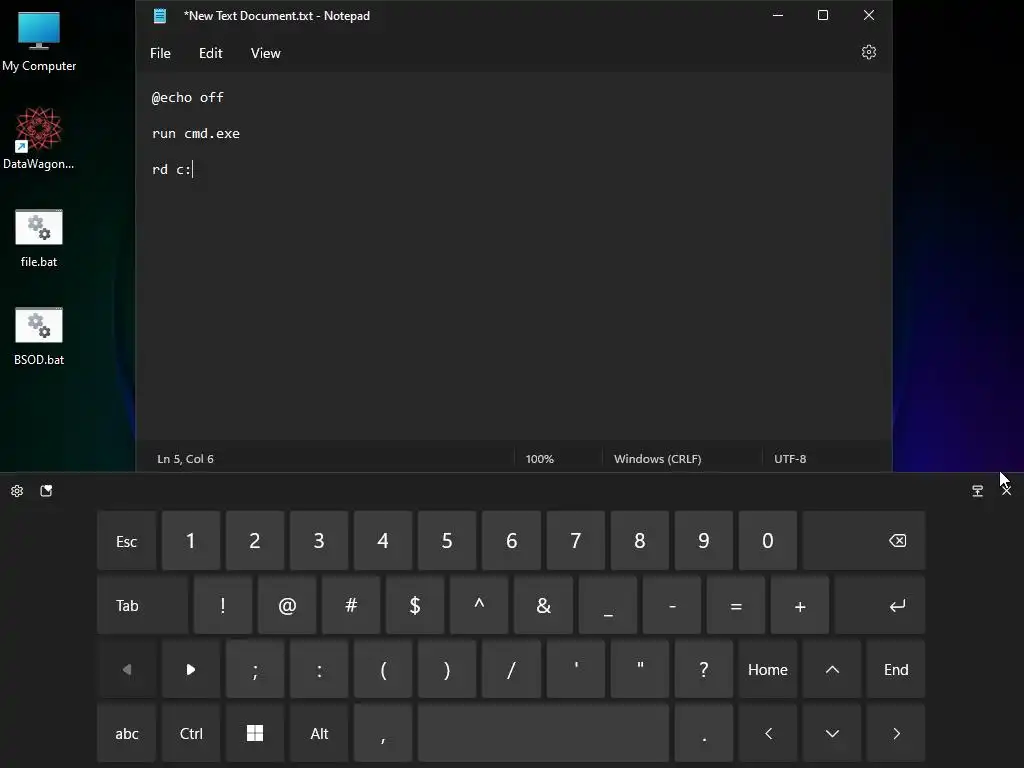The height and width of the screenshot is (768, 1024).
Task: Tap the right arrow cursor key
Action: point(896,733)
